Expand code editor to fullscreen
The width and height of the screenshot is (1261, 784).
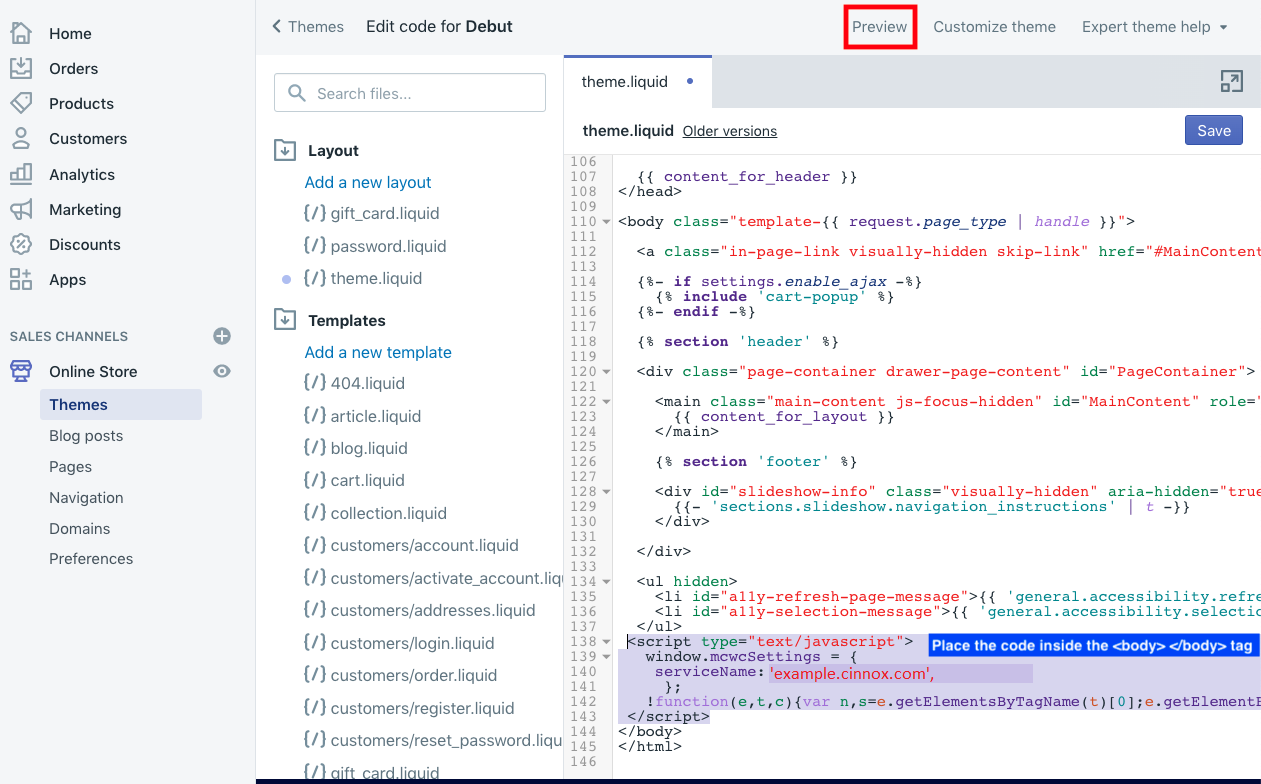[1231, 82]
